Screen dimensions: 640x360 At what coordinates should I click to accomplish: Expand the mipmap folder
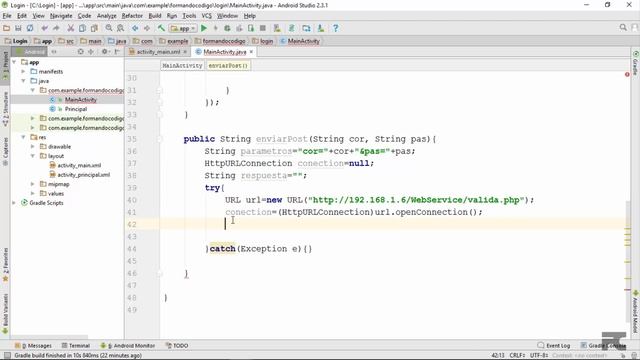pos(33,184)
